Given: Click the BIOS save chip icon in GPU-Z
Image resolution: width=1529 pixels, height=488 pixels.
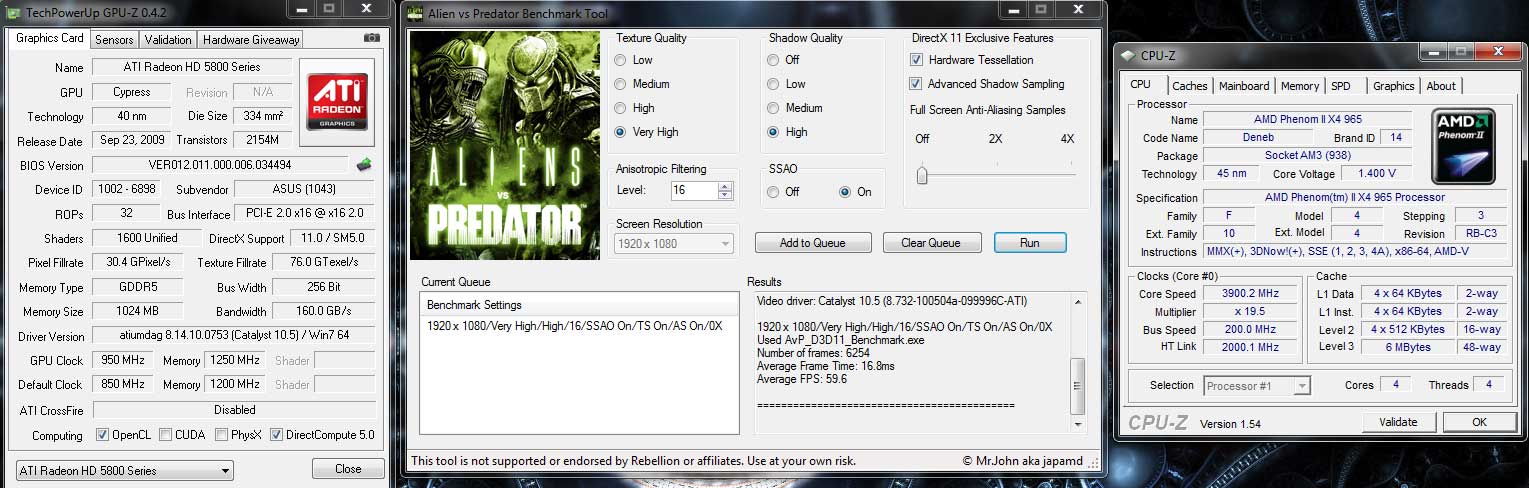Looking at the screenshot, I should [x=364, y=165].
